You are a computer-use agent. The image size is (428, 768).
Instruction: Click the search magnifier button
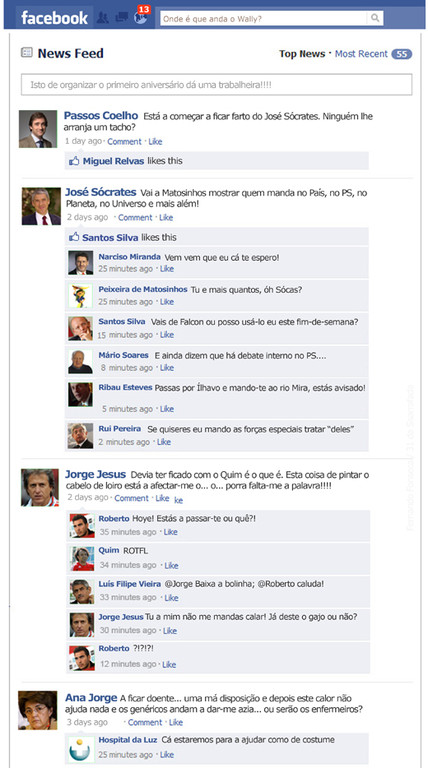[x=375, y=19]
